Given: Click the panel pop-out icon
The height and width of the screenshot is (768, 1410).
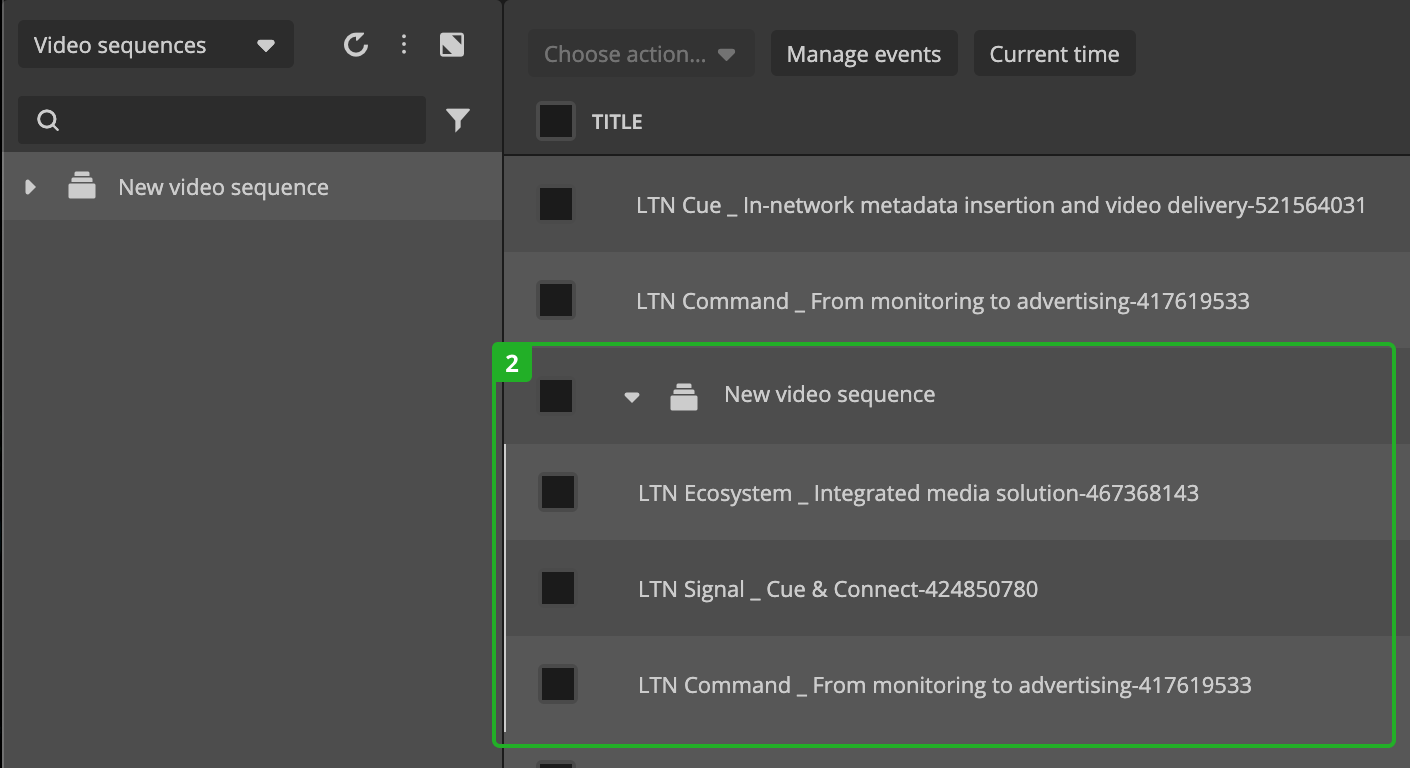Looking at the screenshot, I should 452,45.
